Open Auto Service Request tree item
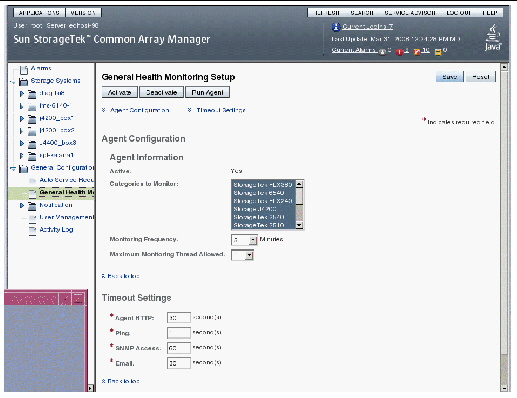517x398 pixels. pyautogui.click(x=67, y=180)
